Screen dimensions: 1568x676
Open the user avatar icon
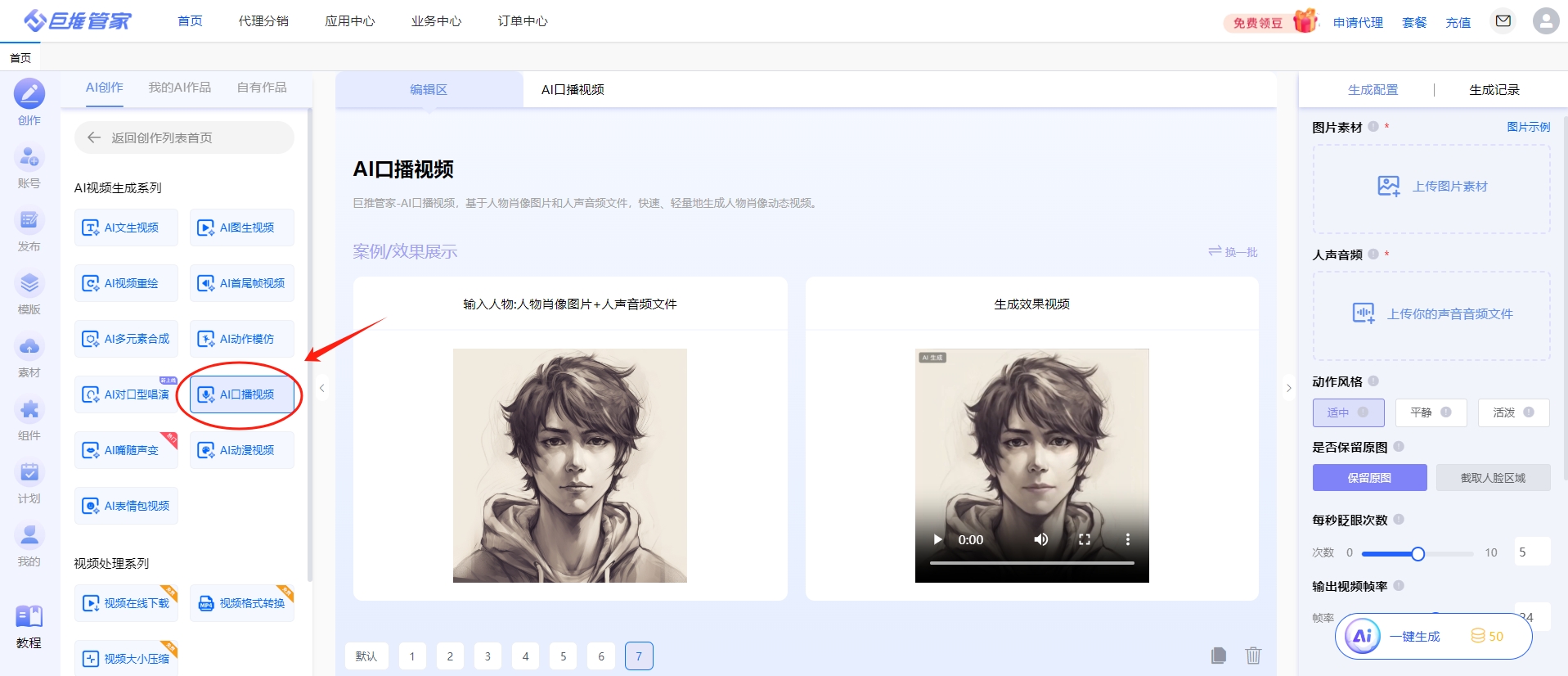coord(1546,20)
